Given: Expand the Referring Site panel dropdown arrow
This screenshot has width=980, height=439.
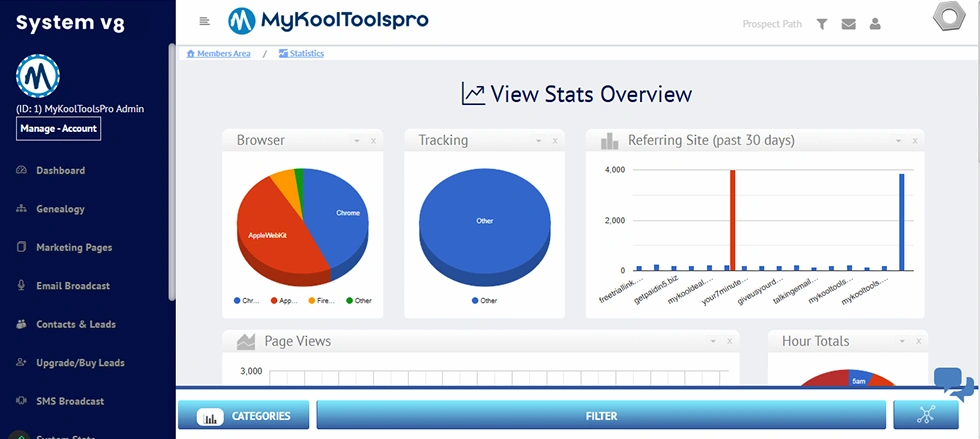Looking at the screenshot, I should tap(898, 141).
